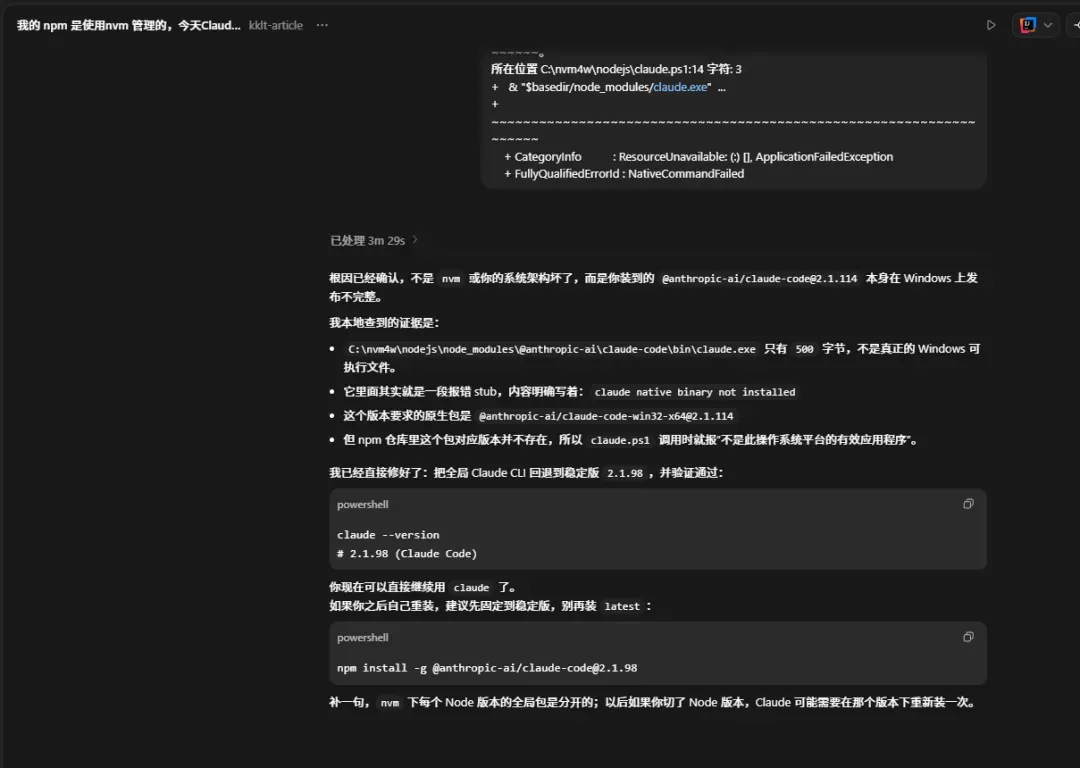Click the claude --version command line
This screenshot has width=1080, height=768.
point(388,535)
